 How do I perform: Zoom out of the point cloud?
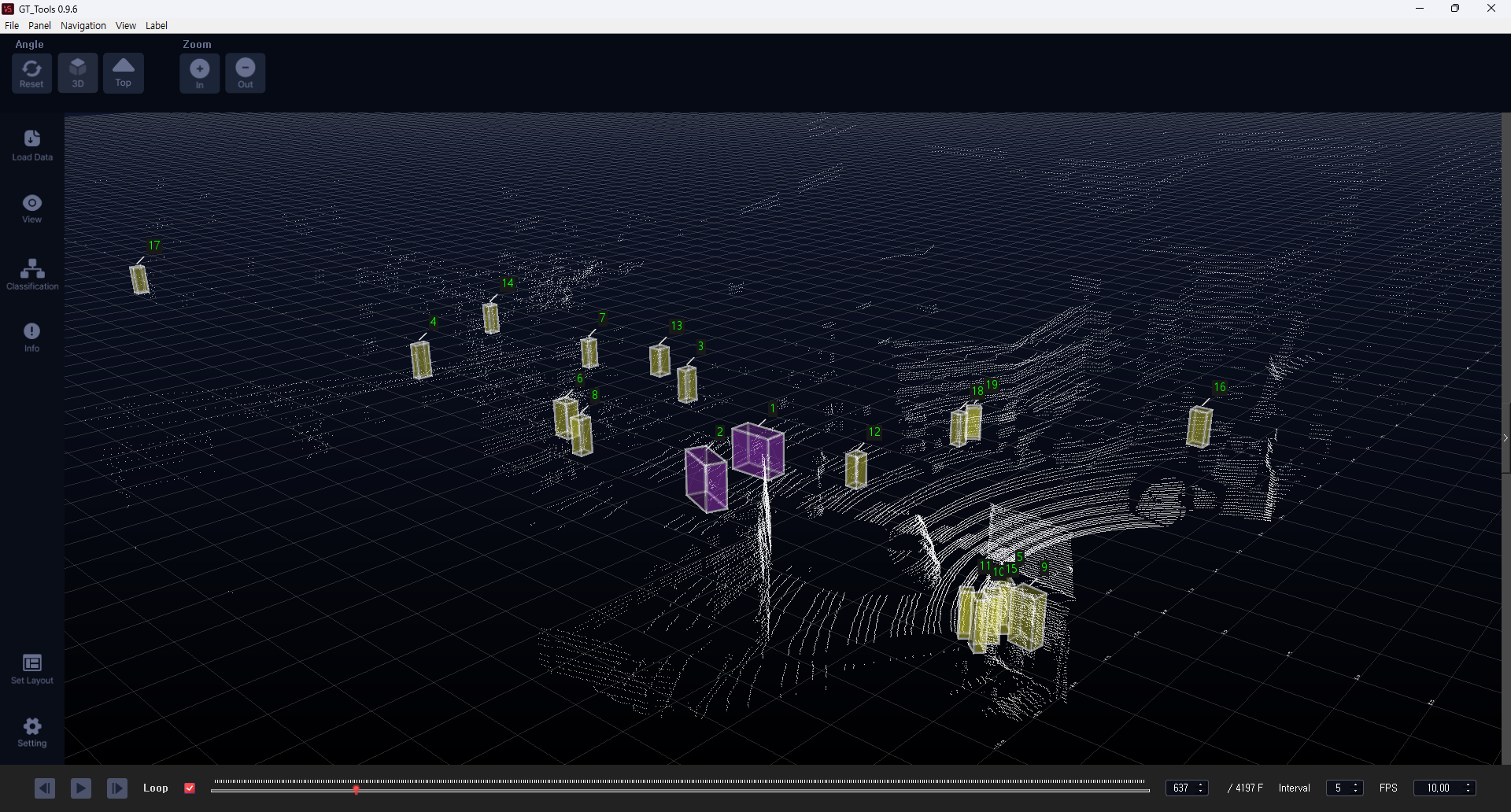(x=246, y=73)
